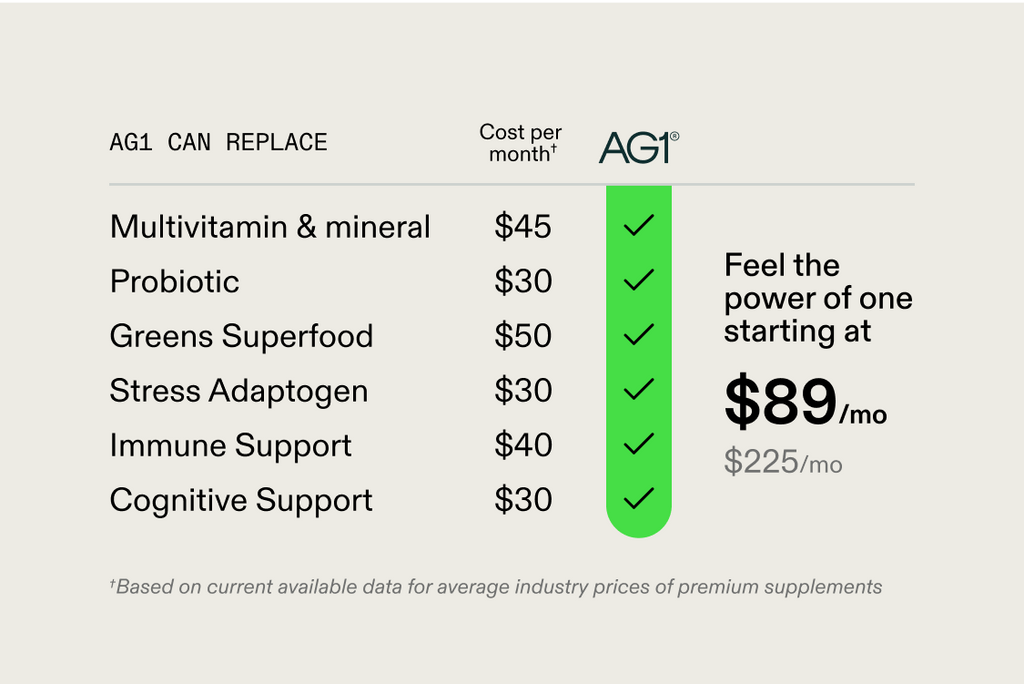The height and width of the screenshot is (684, 1024).
Task: Click the checkmark in the Probiotic row
Action: click(x=639, y=280)
